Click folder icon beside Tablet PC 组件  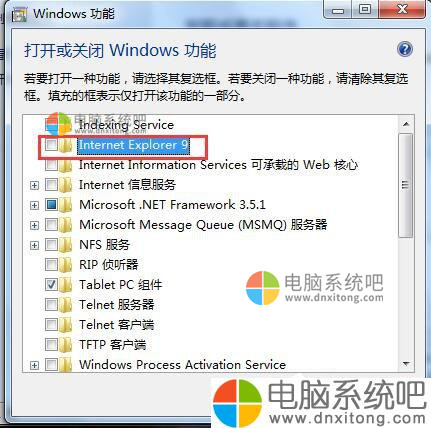pos(66,285)
